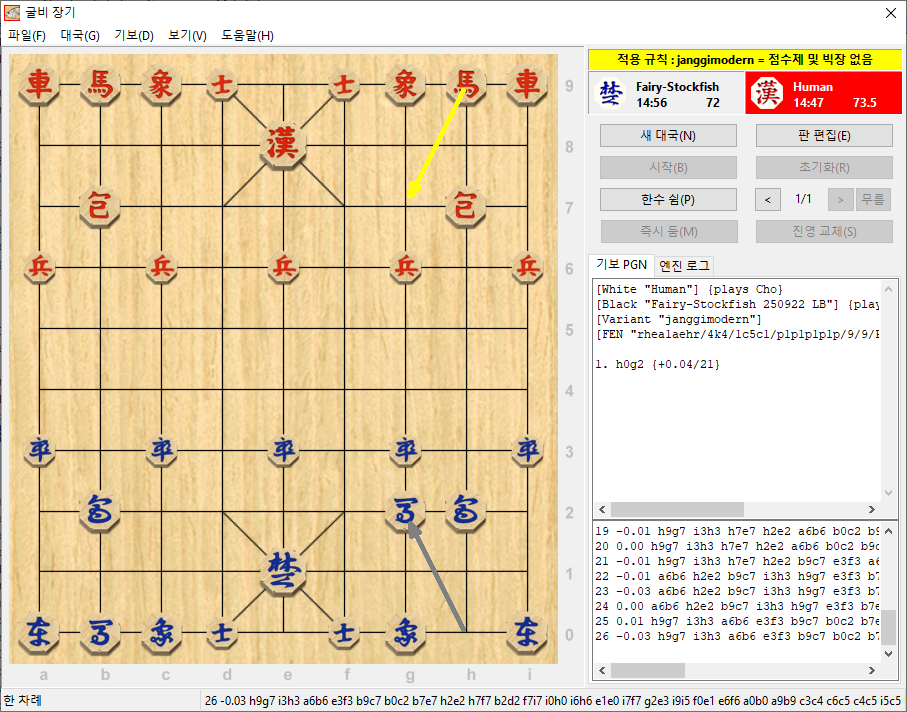This screenshot has width=907, height=712.
Task: Switch to the 엔진 로그 tab
Action: click(x=684, y=265)
